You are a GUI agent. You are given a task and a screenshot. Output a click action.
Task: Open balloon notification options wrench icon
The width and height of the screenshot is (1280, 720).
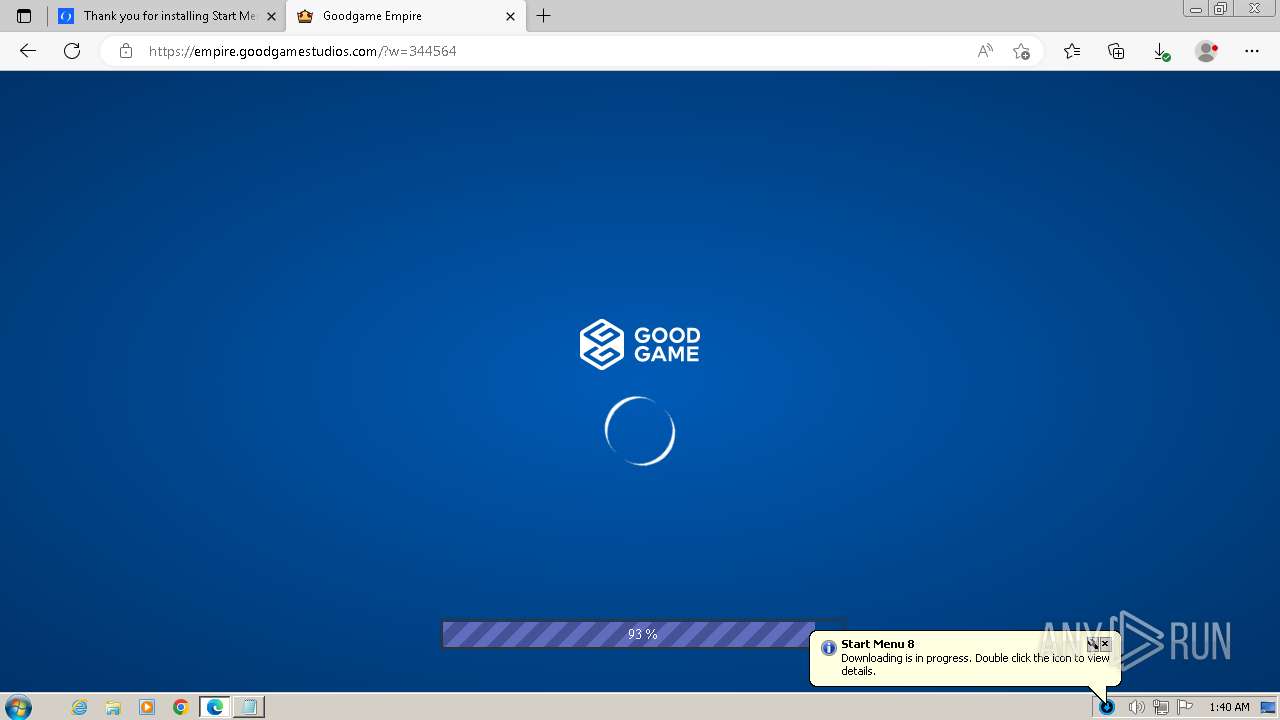1093,644
